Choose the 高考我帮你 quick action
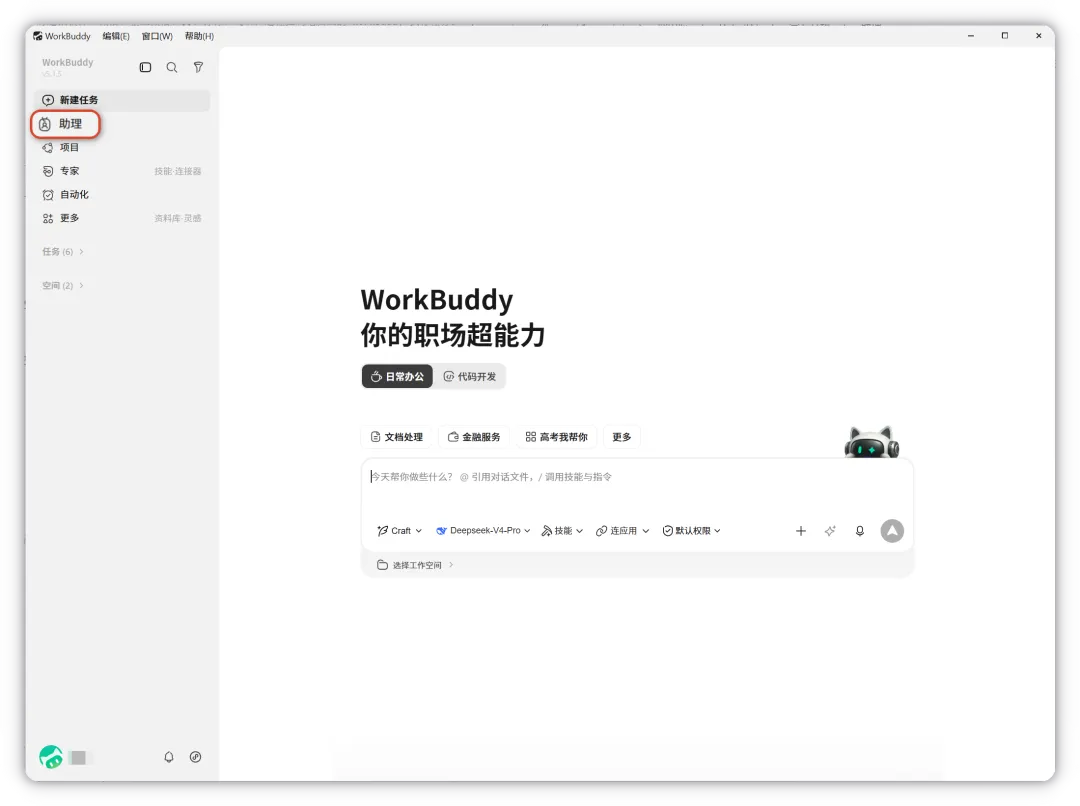Viewport: 1080px width, 806px height. 557,437
